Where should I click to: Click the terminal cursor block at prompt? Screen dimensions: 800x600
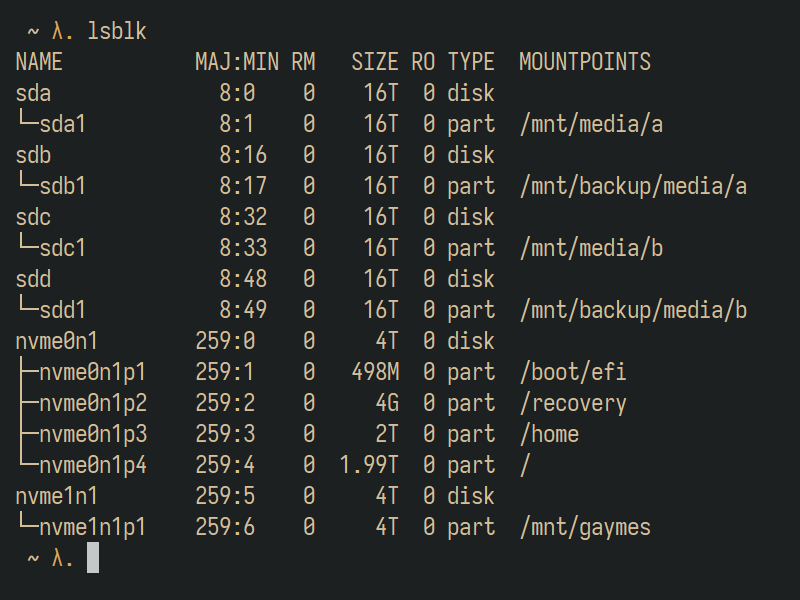coord(93,558)
